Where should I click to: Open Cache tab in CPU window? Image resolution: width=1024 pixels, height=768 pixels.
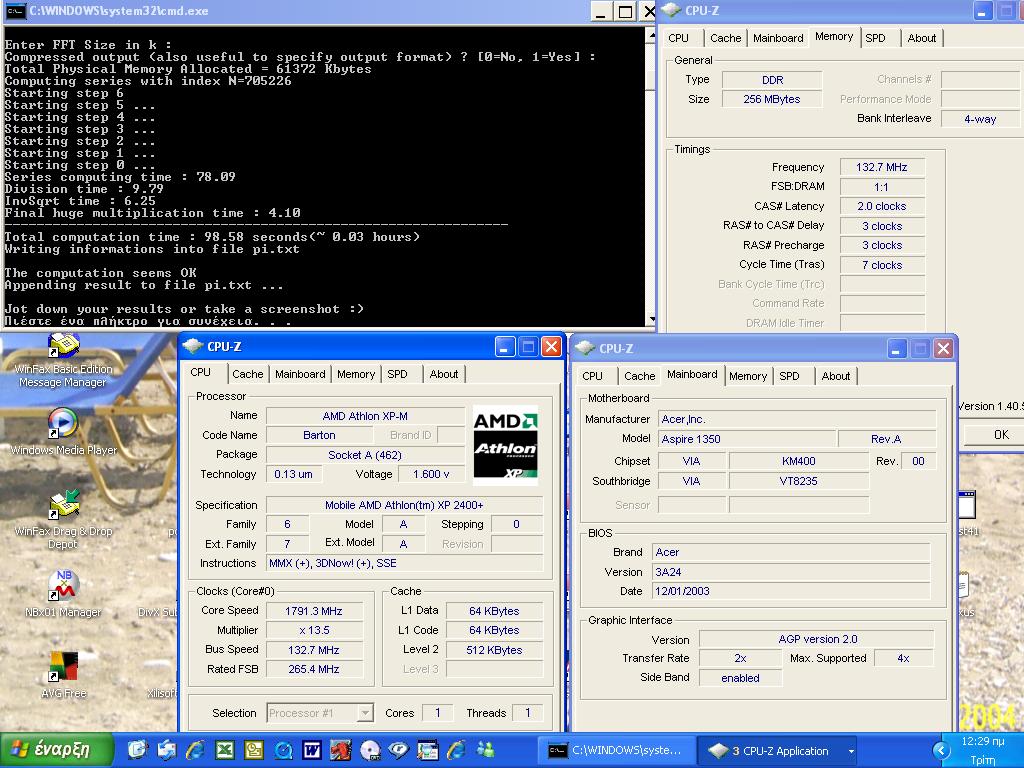tap(248, 374)
